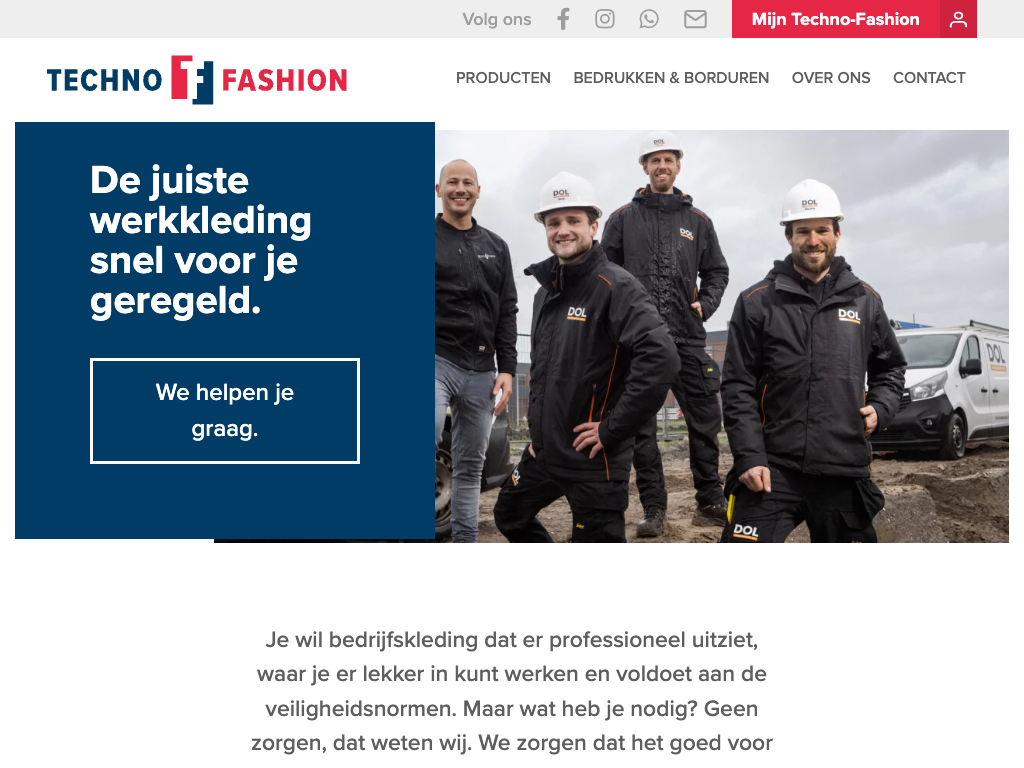The height and width of the screenshot is (768, 1024).
Task: Go to the Over Ons page
Action: 831,78
